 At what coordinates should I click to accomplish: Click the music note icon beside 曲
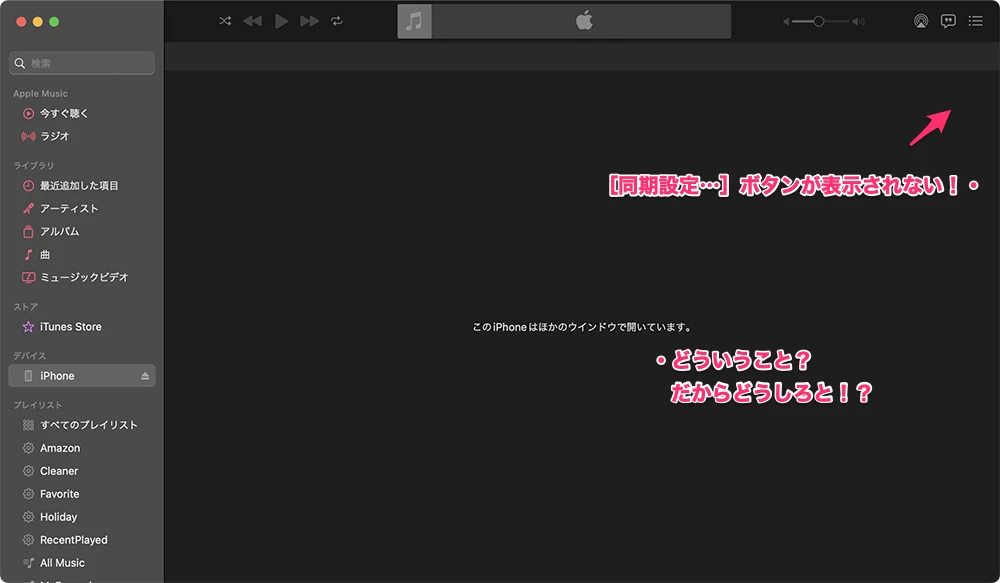pos(28,255)
